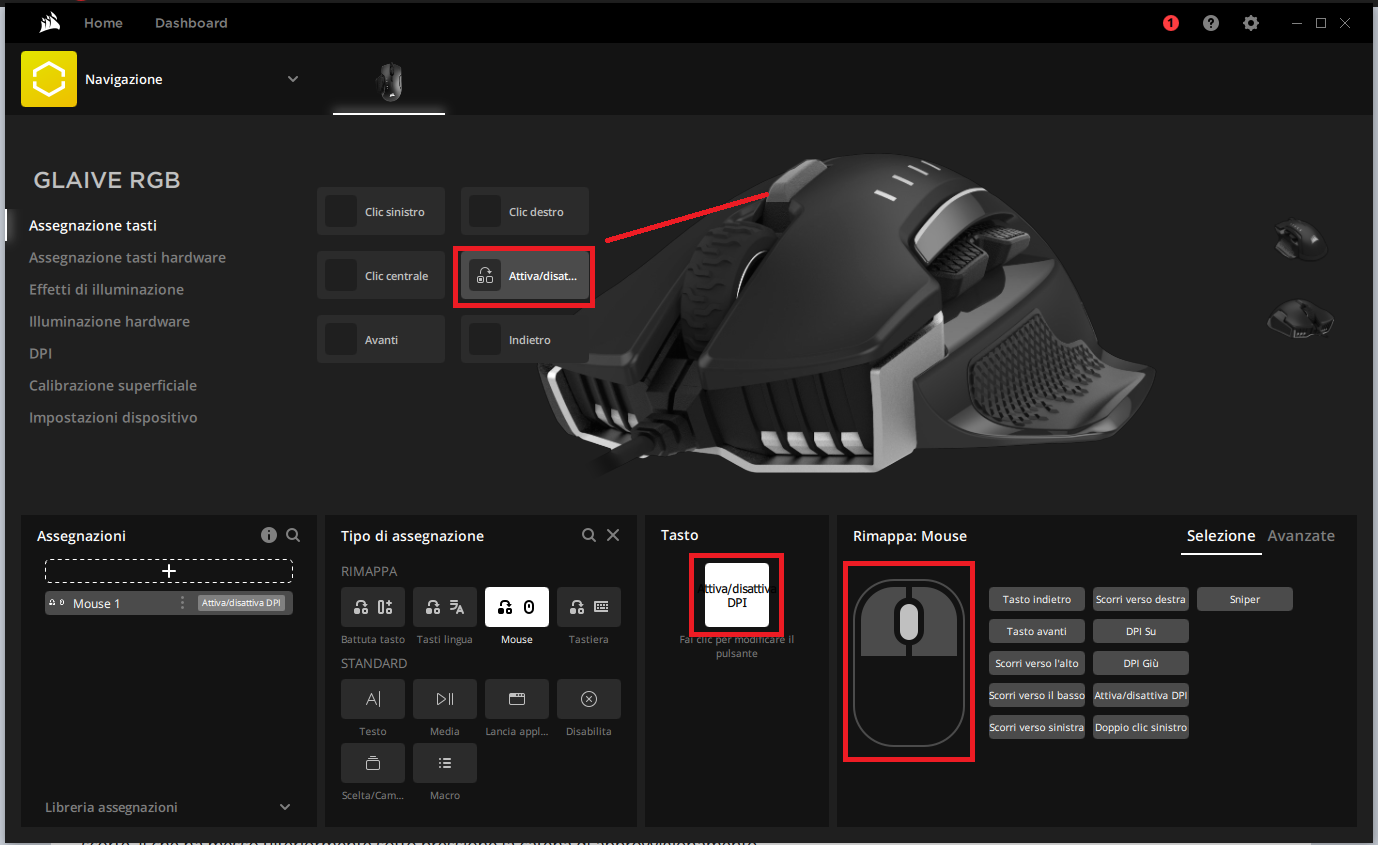
Task: Expand the Navigazione profile dropdown
Action: [293, 79]
